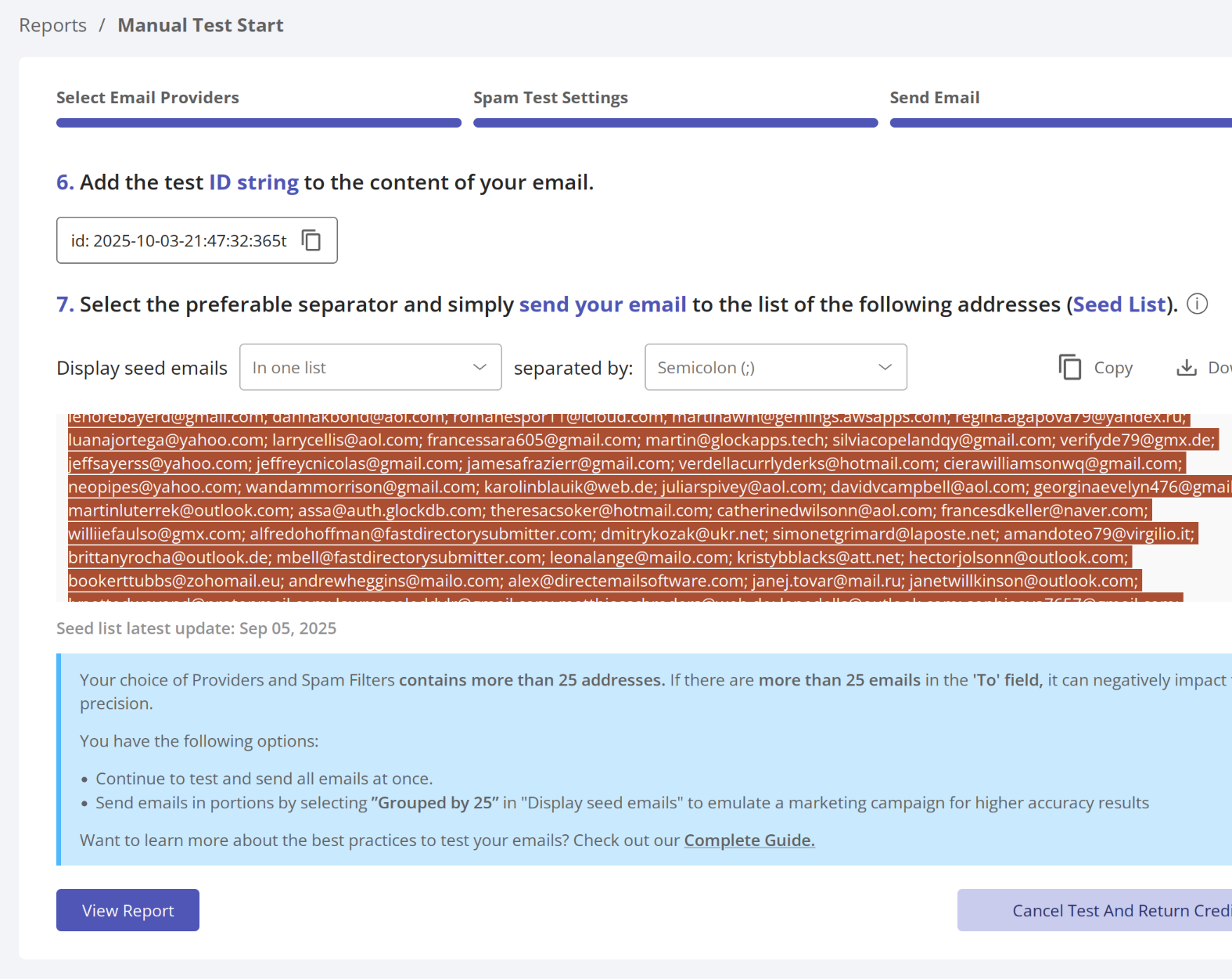Image resolution: width=1232 pixels, height=979 pixels.
Task: Open the 'Seed List' link in step 7
Action: (x=1119, y=304)
